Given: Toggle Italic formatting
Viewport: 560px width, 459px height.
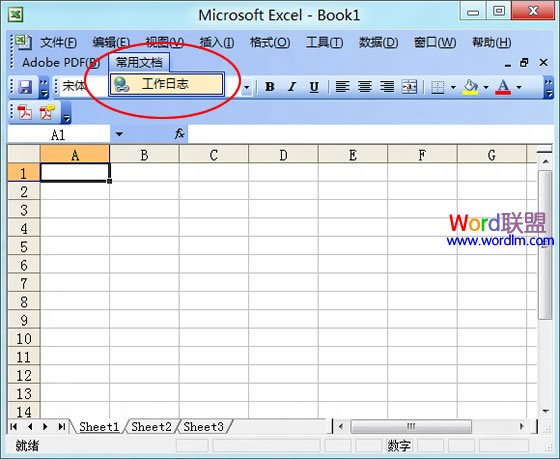Looking at the screenshot, I should [x=292, y=86].
